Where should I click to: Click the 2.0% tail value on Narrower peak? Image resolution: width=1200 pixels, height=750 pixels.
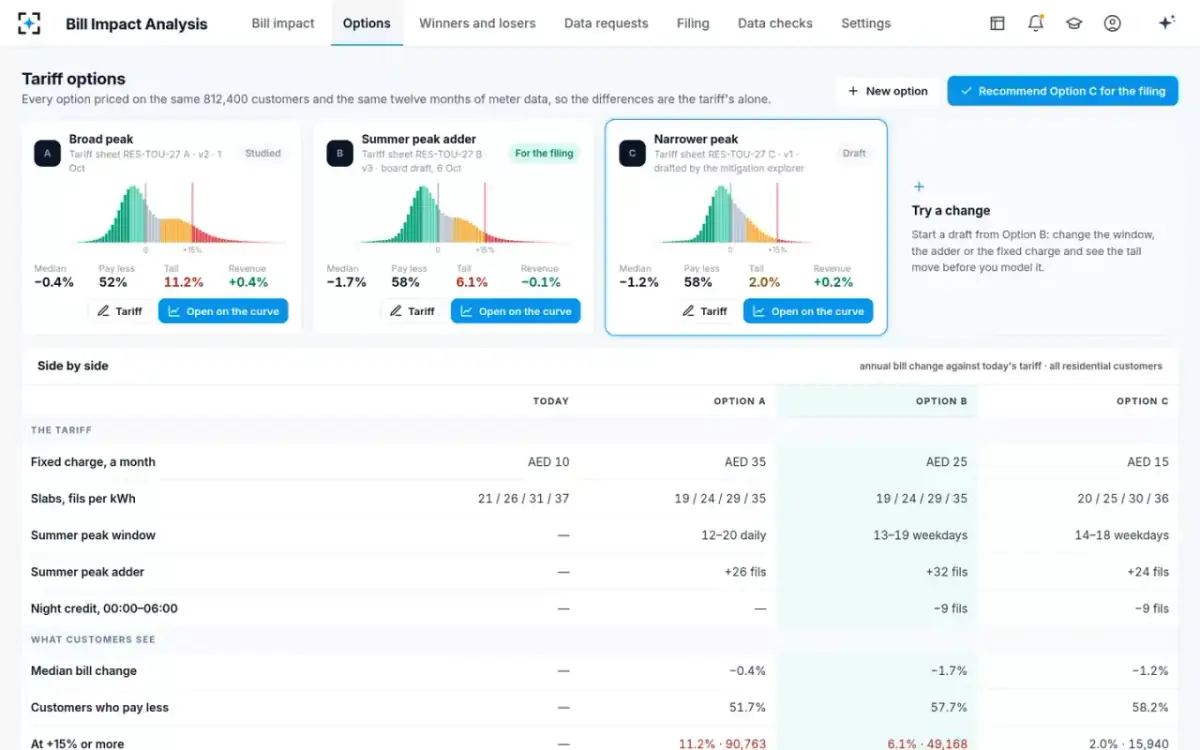(764, 282)
